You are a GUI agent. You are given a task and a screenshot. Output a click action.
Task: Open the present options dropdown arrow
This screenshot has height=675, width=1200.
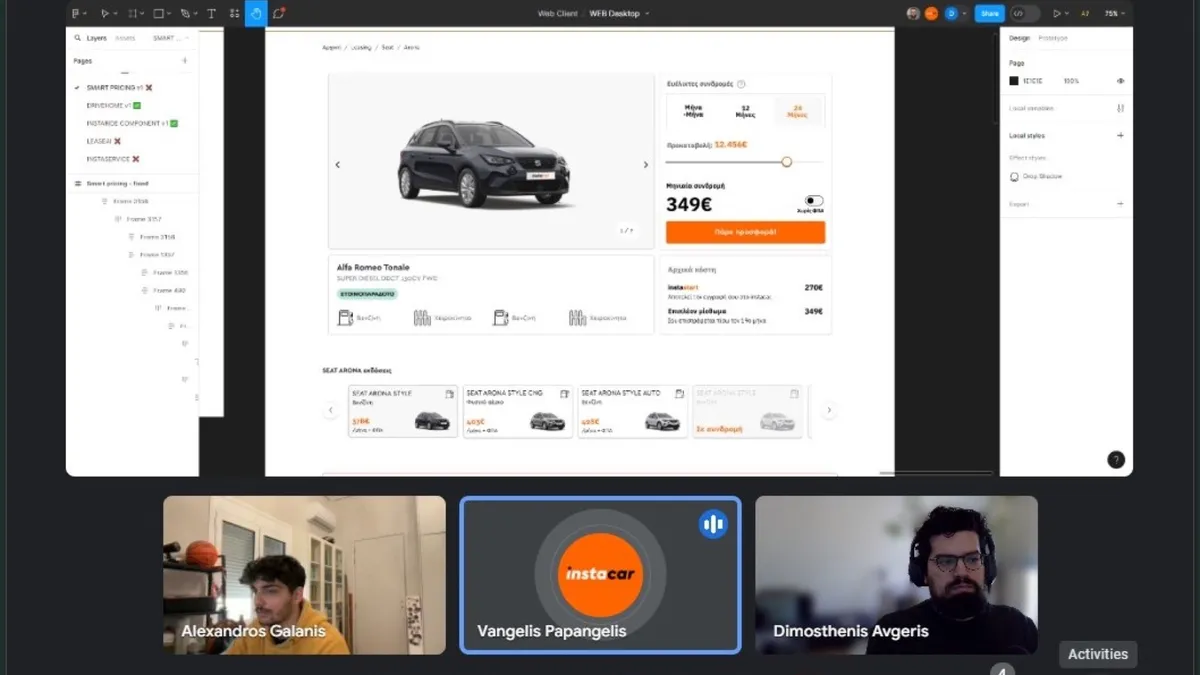[1068, 13]
